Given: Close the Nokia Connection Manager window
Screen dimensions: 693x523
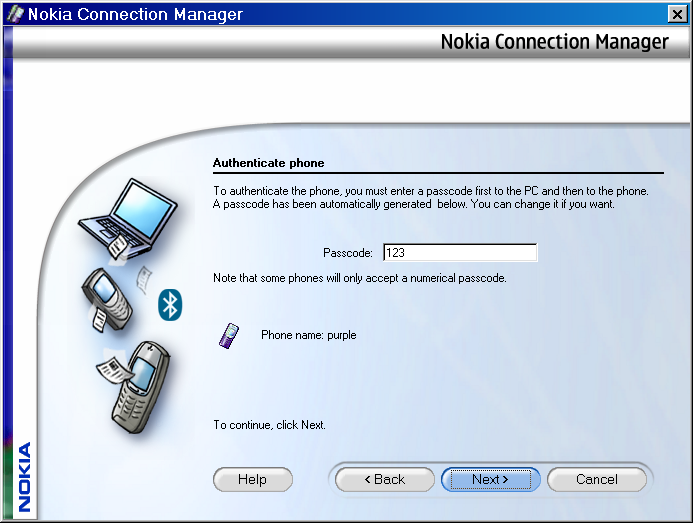Looking at the screenshot, I should 677,14.
